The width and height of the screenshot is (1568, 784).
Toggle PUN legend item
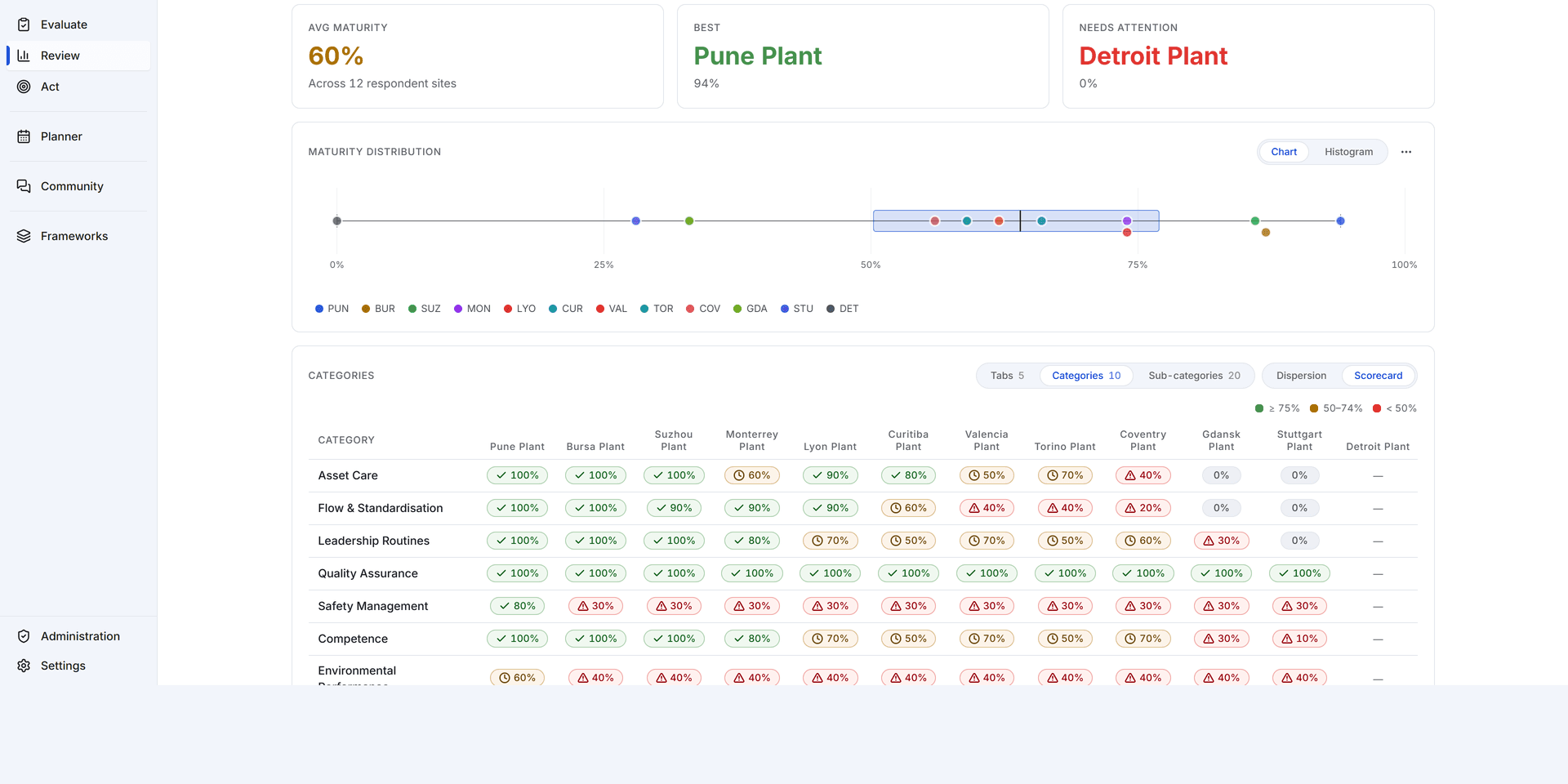click(x=332, y=309)
